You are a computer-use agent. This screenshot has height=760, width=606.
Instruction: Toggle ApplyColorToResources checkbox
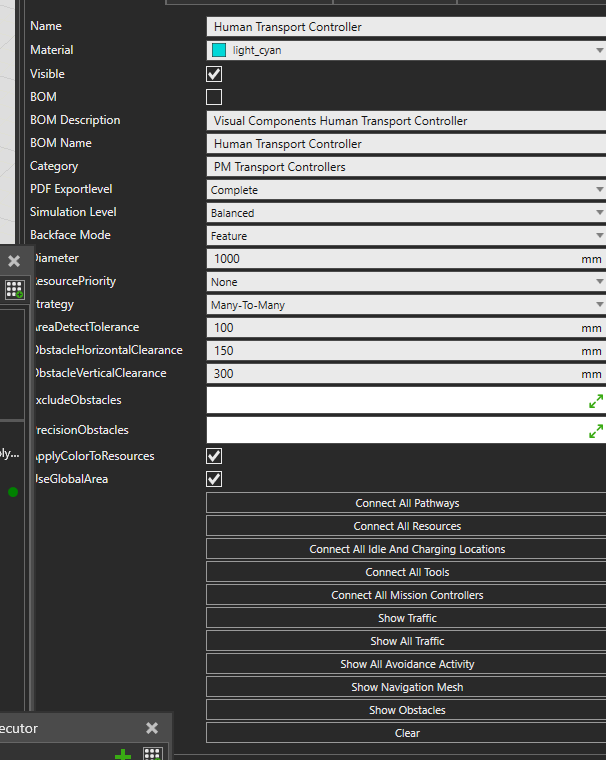[x=214, y=456]
